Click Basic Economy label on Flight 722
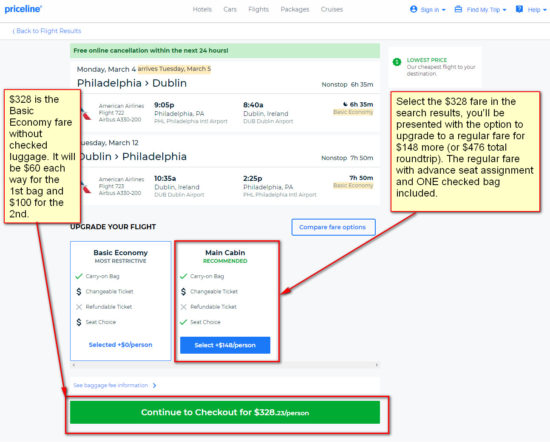 click(353, 112)
